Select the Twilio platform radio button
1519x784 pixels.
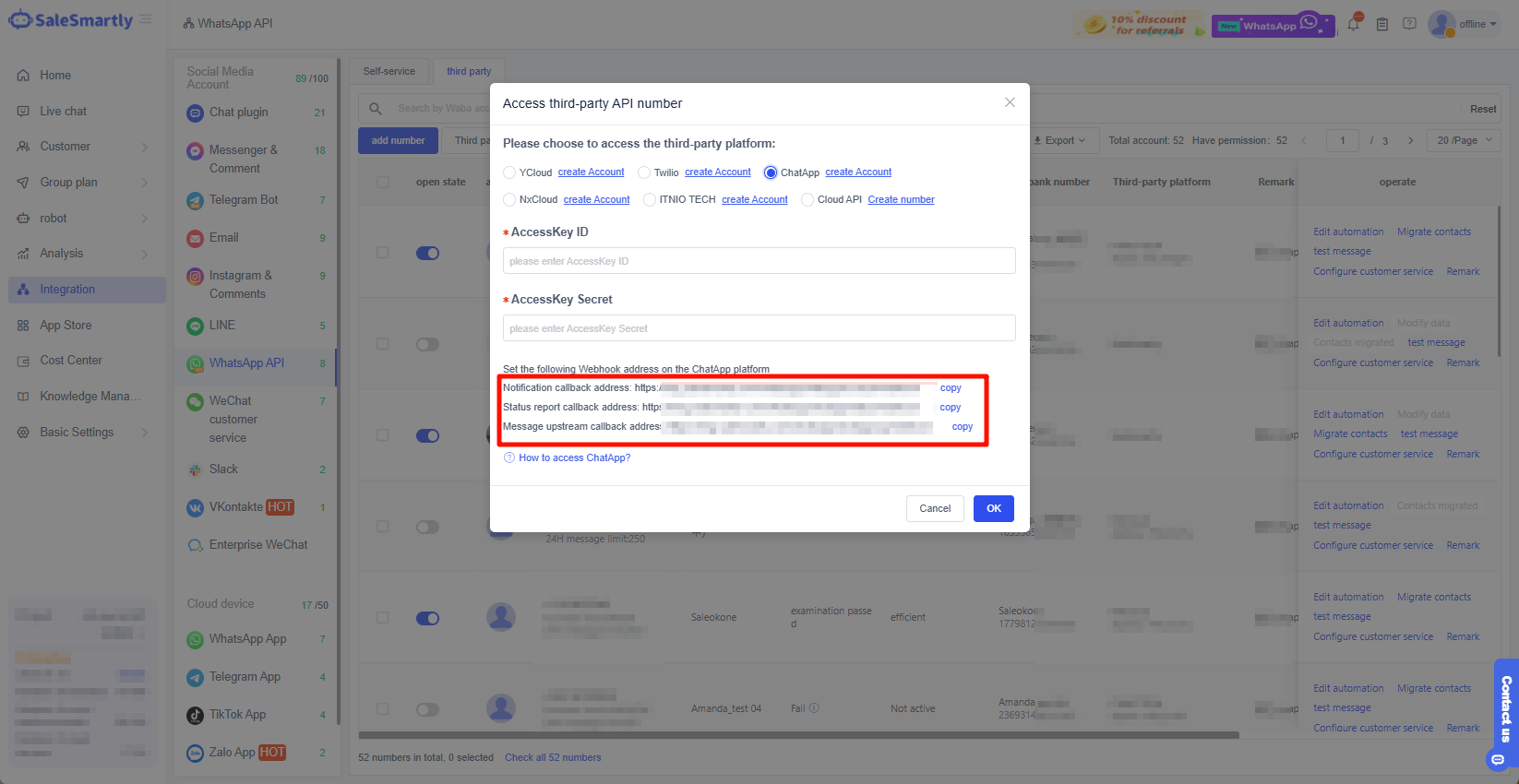[644, 172]
